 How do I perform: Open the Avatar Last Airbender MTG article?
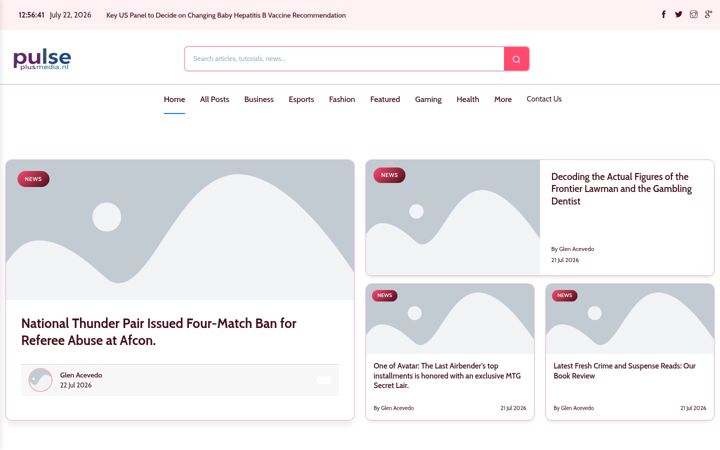click(447, 376)
